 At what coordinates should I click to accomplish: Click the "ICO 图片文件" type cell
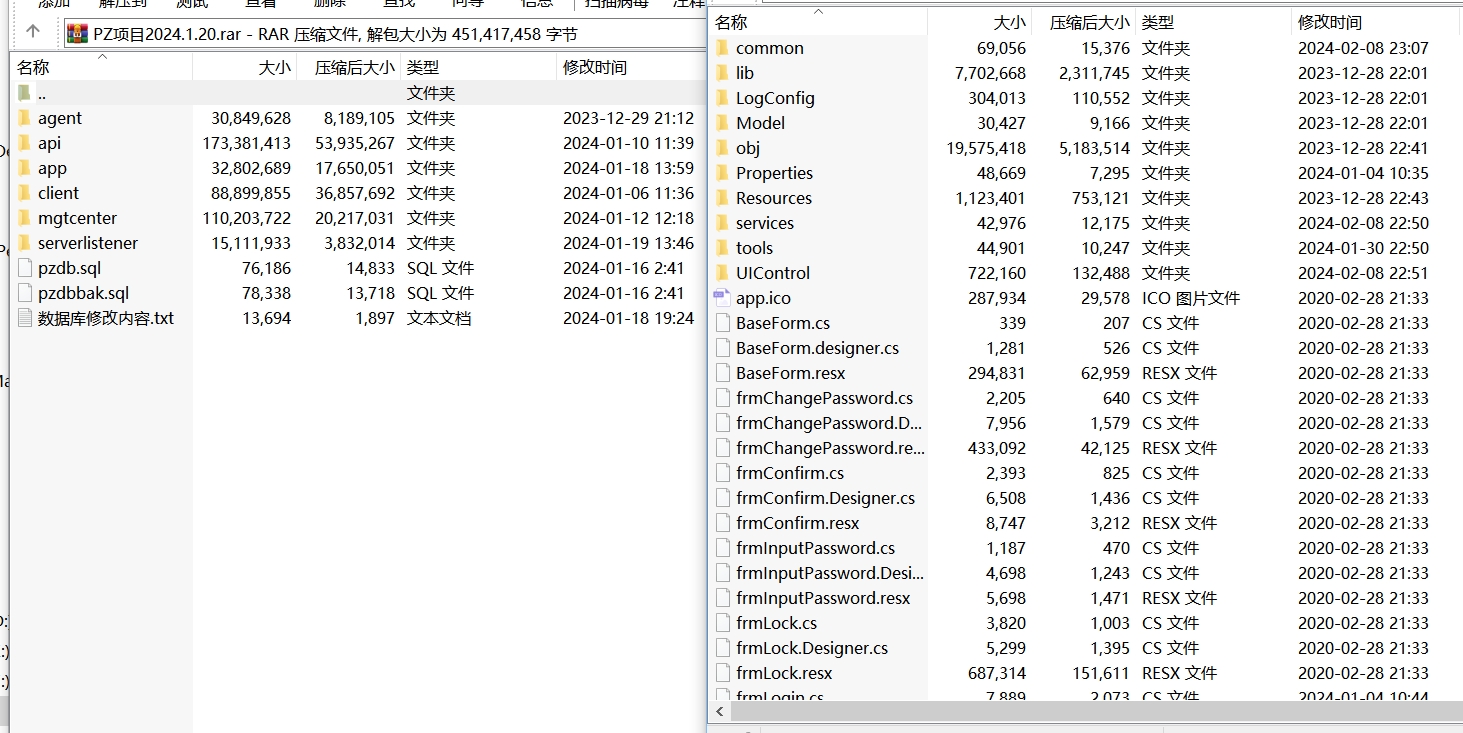coord(1191,298)
